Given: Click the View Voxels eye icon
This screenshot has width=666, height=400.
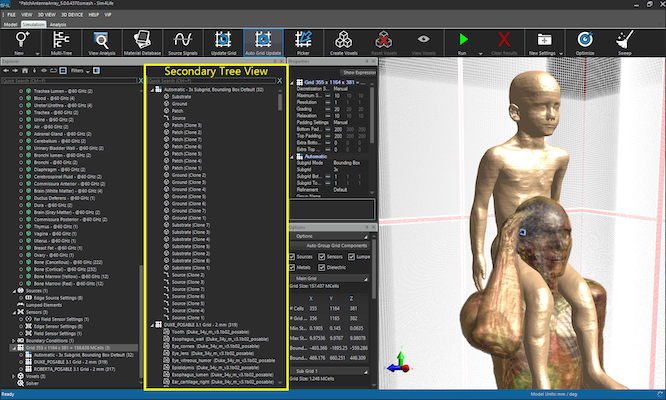Looking at the screenshot, I should (423, 39).
